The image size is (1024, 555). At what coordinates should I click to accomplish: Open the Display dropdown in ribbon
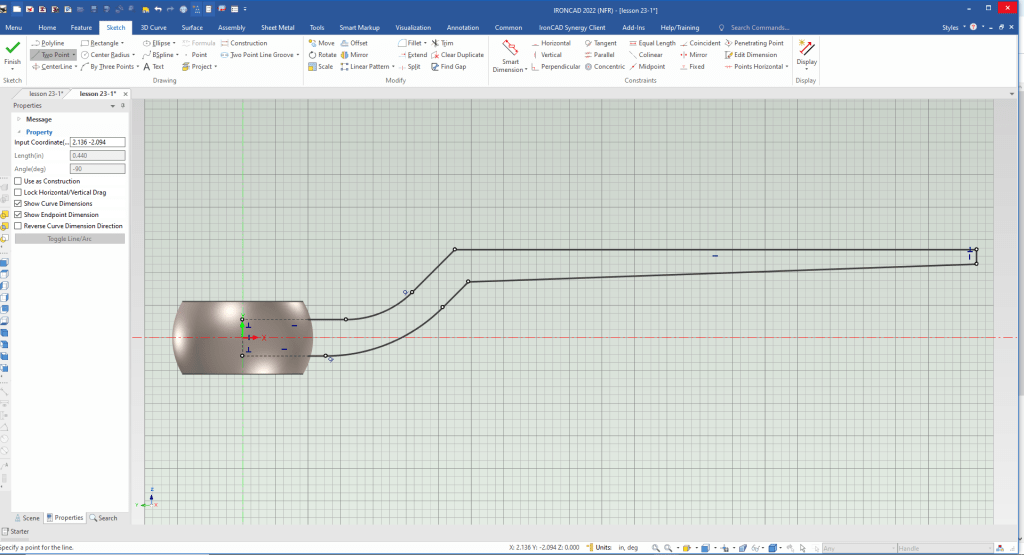point(805,68)
